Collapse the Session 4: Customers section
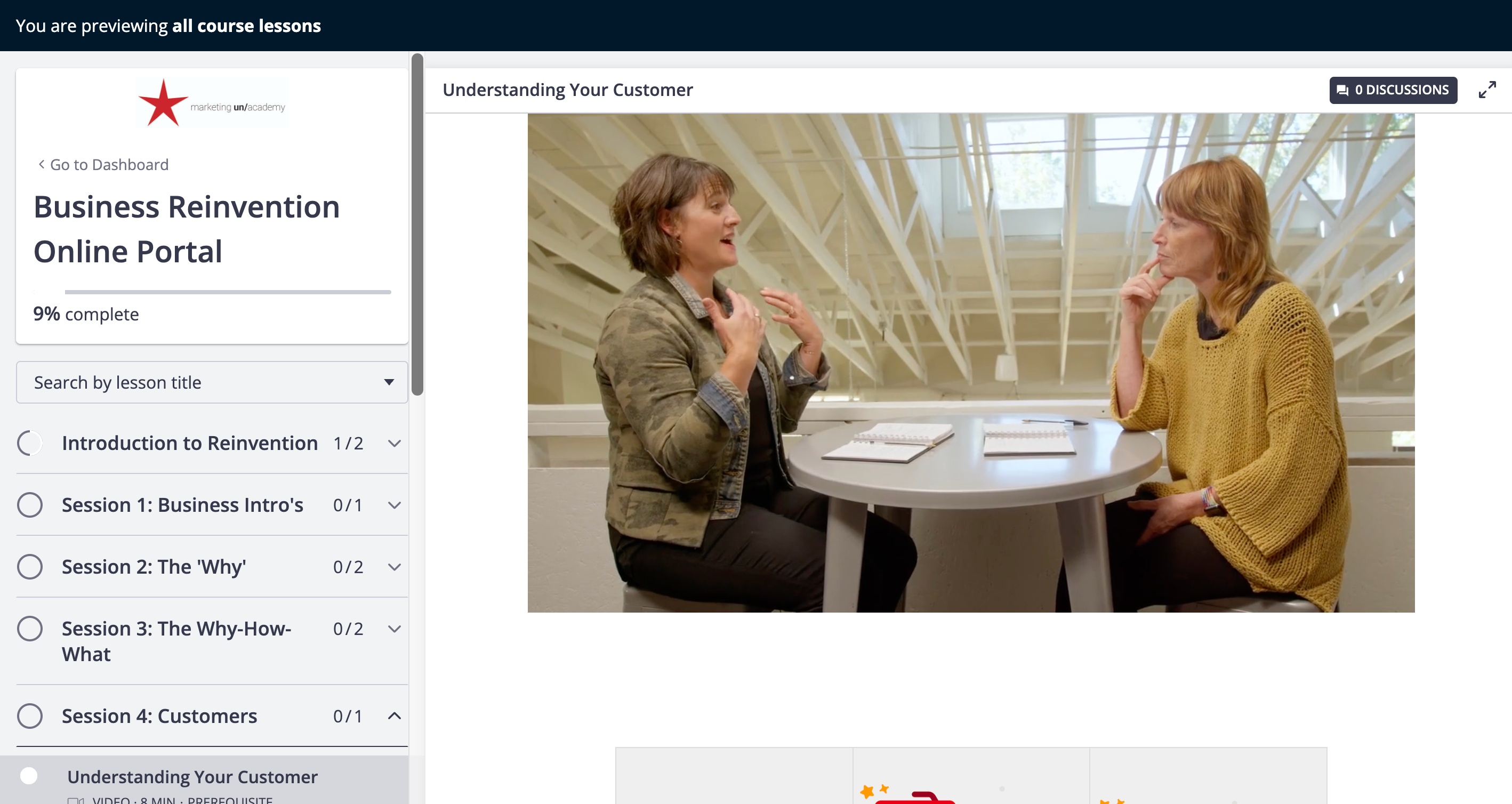This screenshot has width=1512, height=804. click(395, 716)
